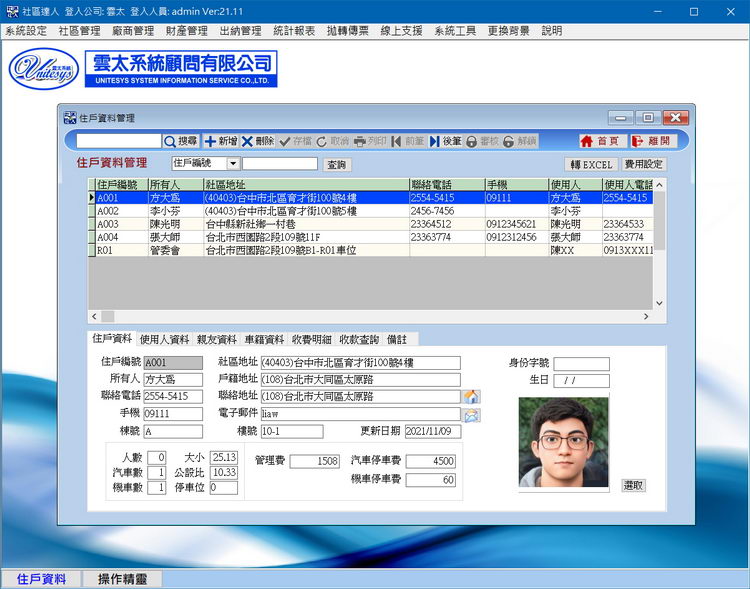Click the 新增 add record button
Viewport: 750px width, 589px height.
[x=220, y=142]
